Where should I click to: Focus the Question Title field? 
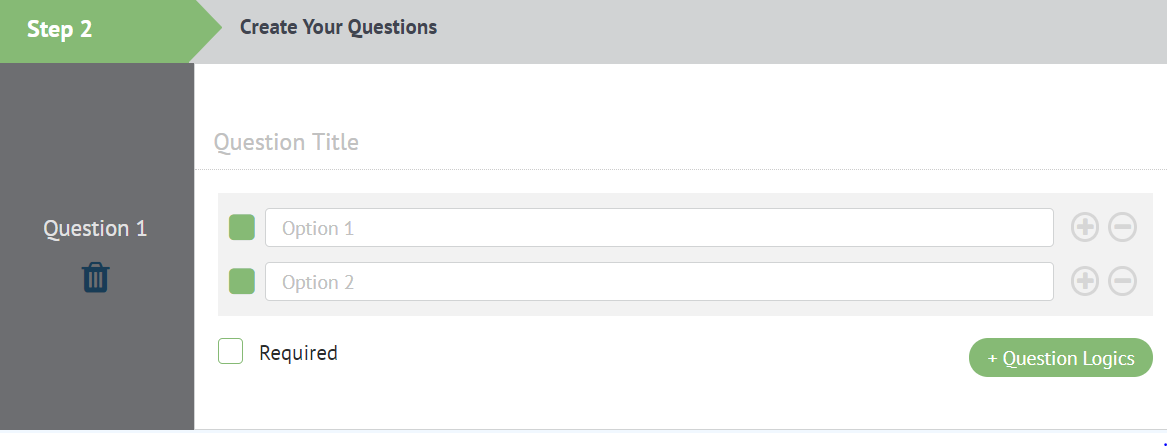(x=680, y=142)
